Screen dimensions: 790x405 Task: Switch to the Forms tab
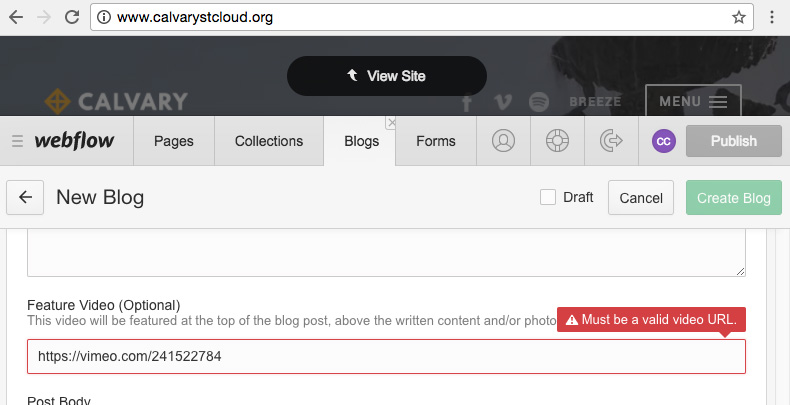(x=436, y=142)
